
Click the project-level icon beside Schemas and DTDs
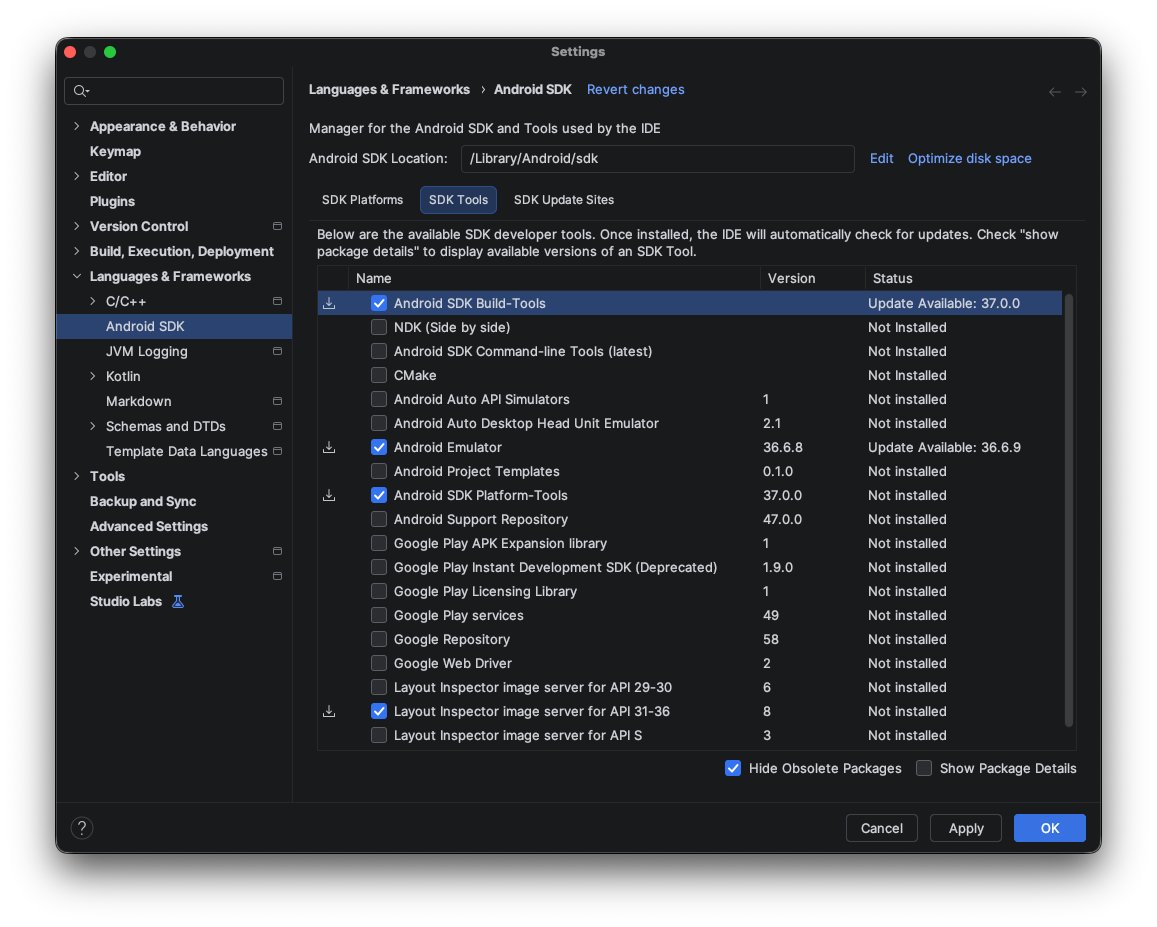pyautogui.click(x=277, y=427)
